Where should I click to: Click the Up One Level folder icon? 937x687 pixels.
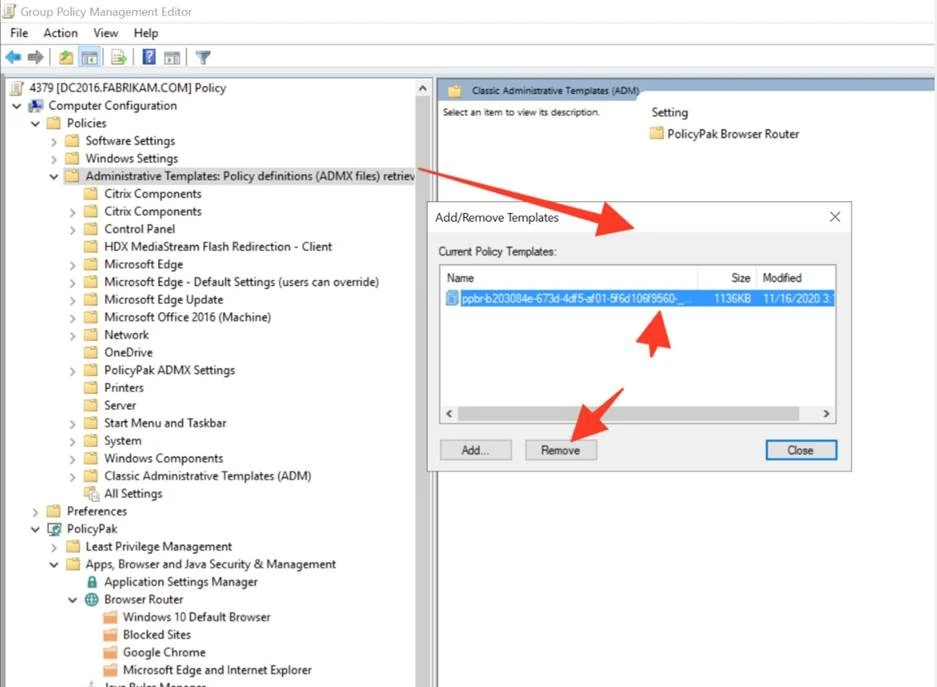[x=66, y=58]
